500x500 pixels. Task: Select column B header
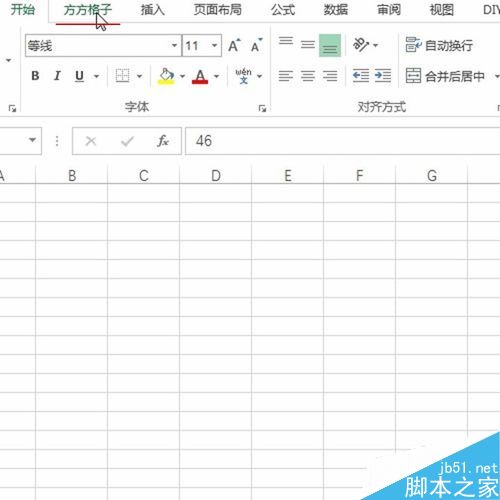(x=72, y=175)
